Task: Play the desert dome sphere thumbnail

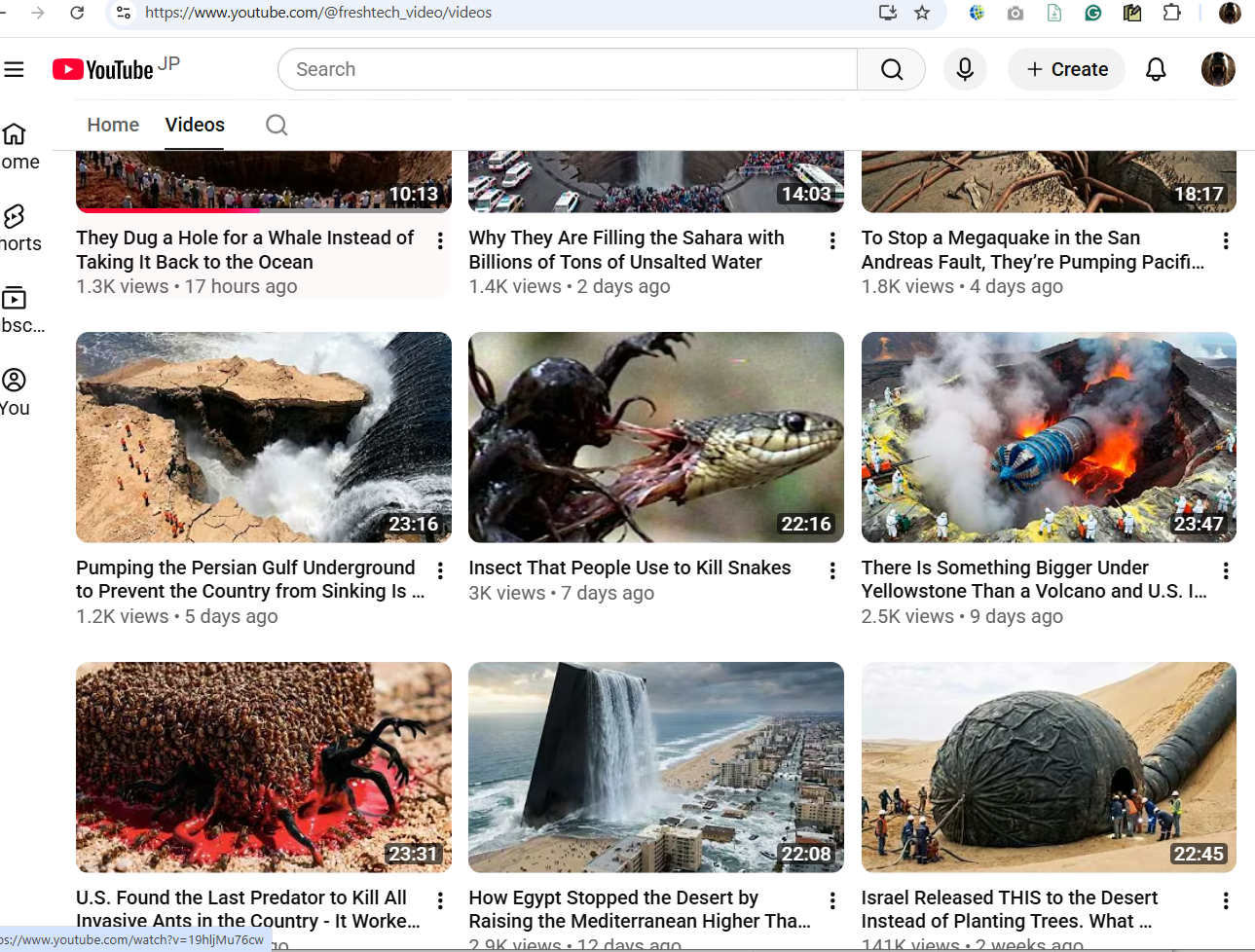Action: pos(1049,767)
